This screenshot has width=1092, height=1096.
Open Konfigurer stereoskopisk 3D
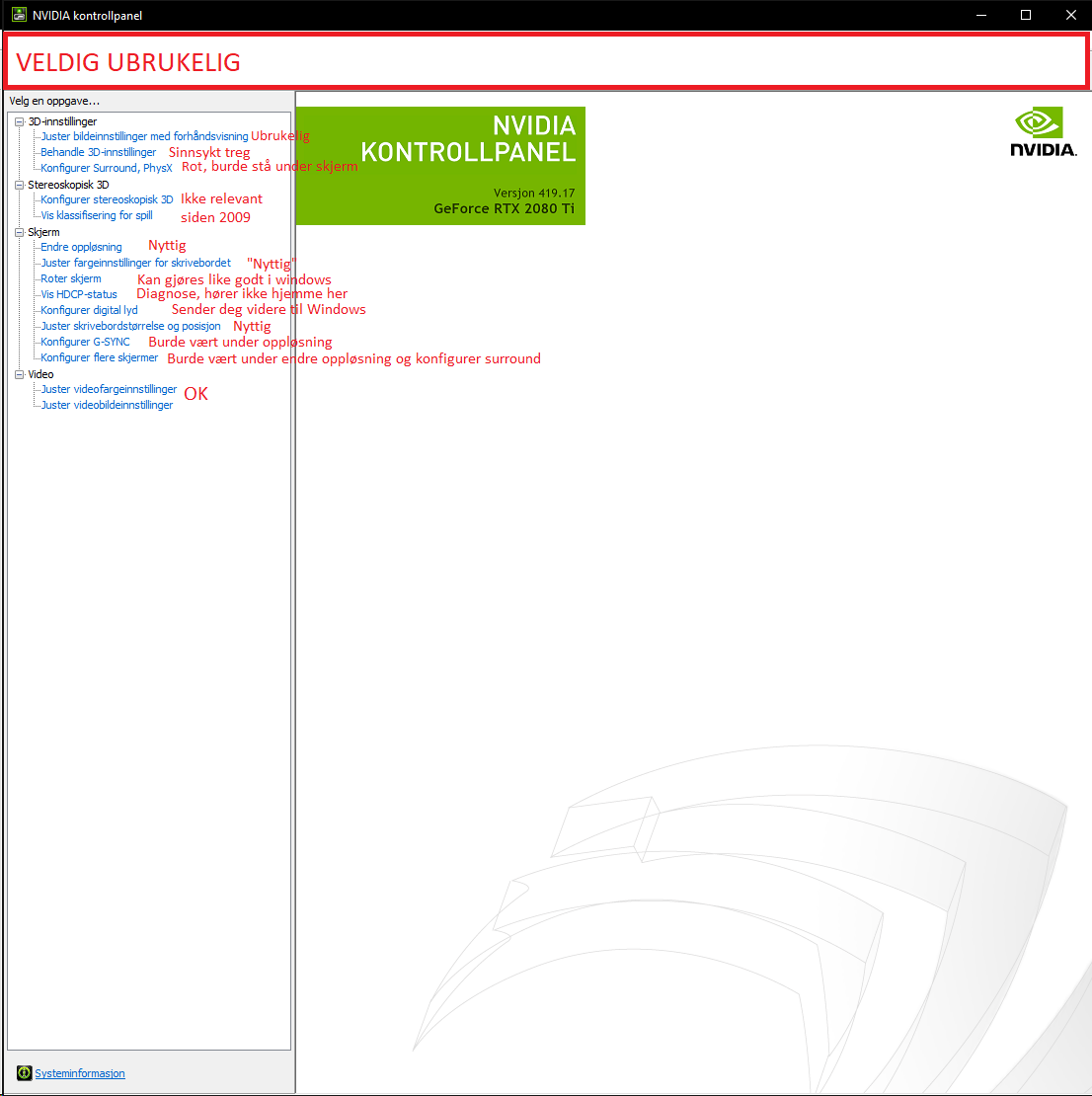[107, 199]
